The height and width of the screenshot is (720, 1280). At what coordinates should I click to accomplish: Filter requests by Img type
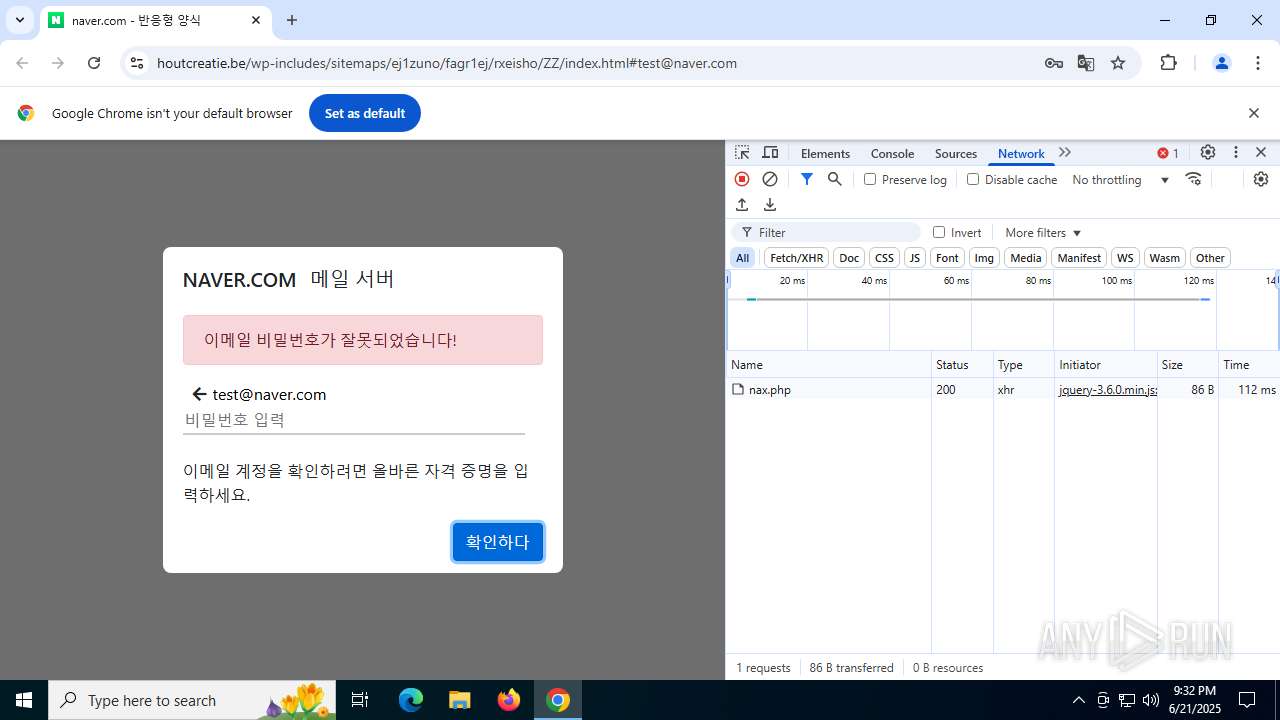pyautogui.click(x=984, y=258)
